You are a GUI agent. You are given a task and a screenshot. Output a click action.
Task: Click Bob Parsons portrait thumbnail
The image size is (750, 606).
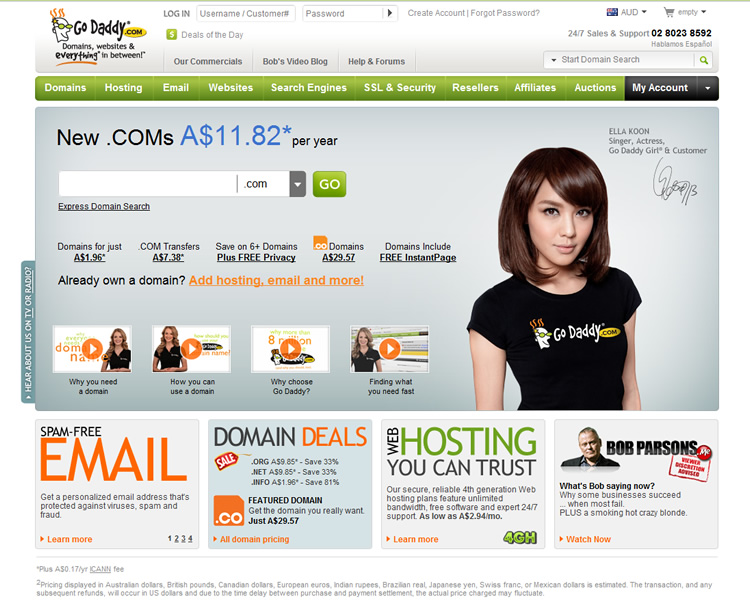[x=590, y=448]
